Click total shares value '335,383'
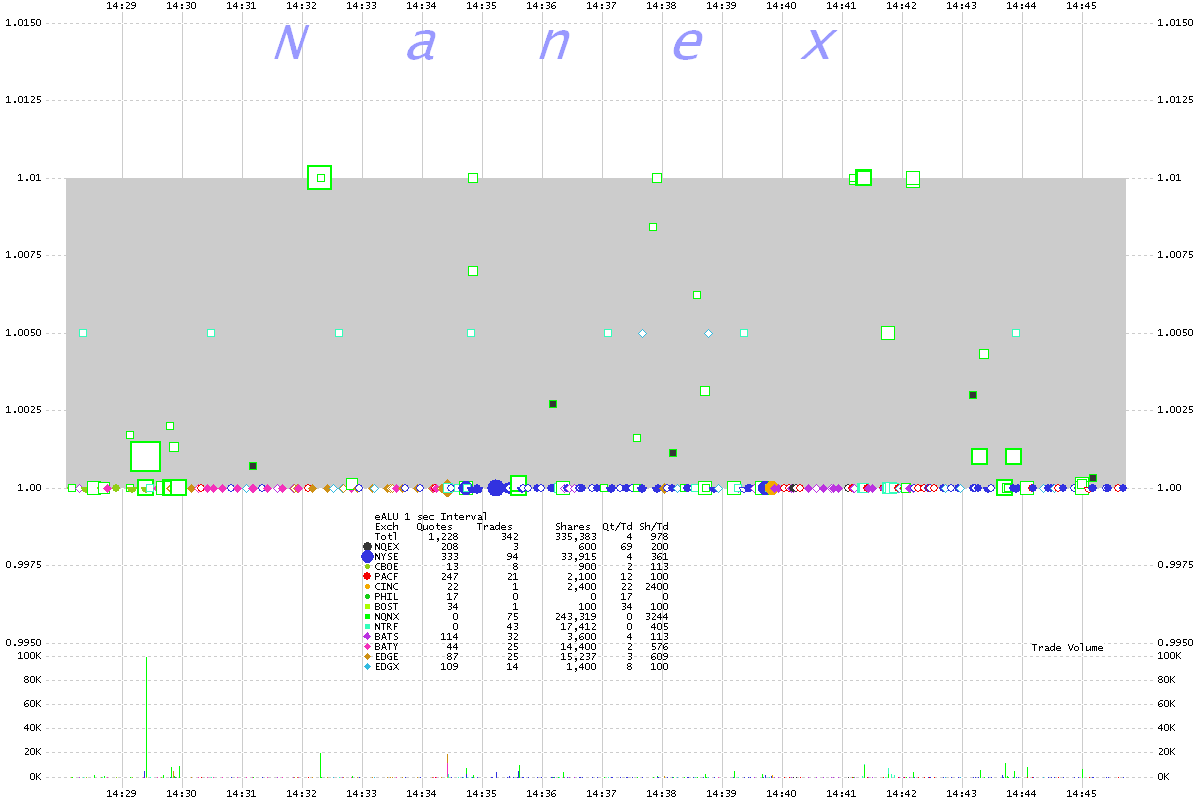 point(576,536)
